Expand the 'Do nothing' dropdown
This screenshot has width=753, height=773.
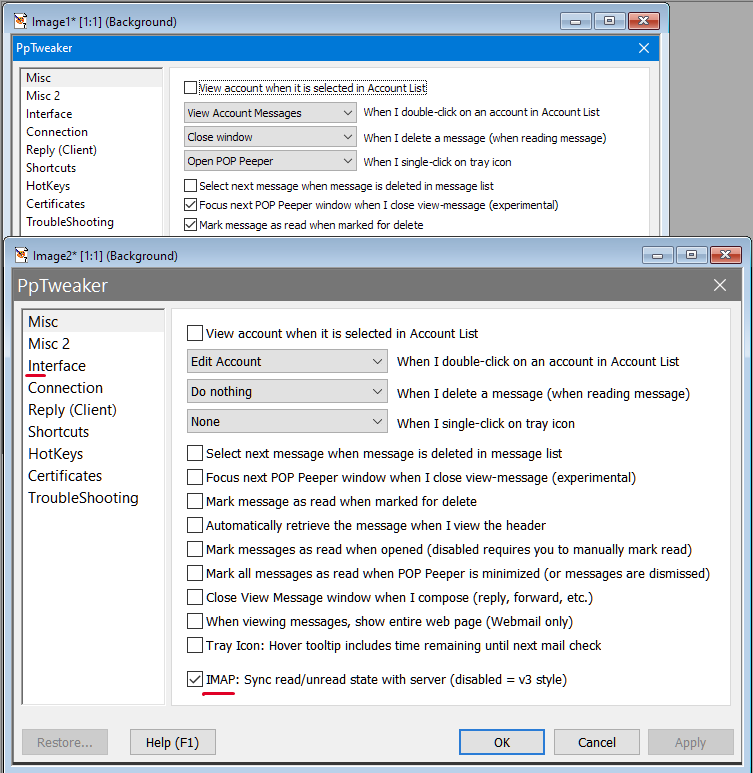pyautogui.click(x=287, y=391)
